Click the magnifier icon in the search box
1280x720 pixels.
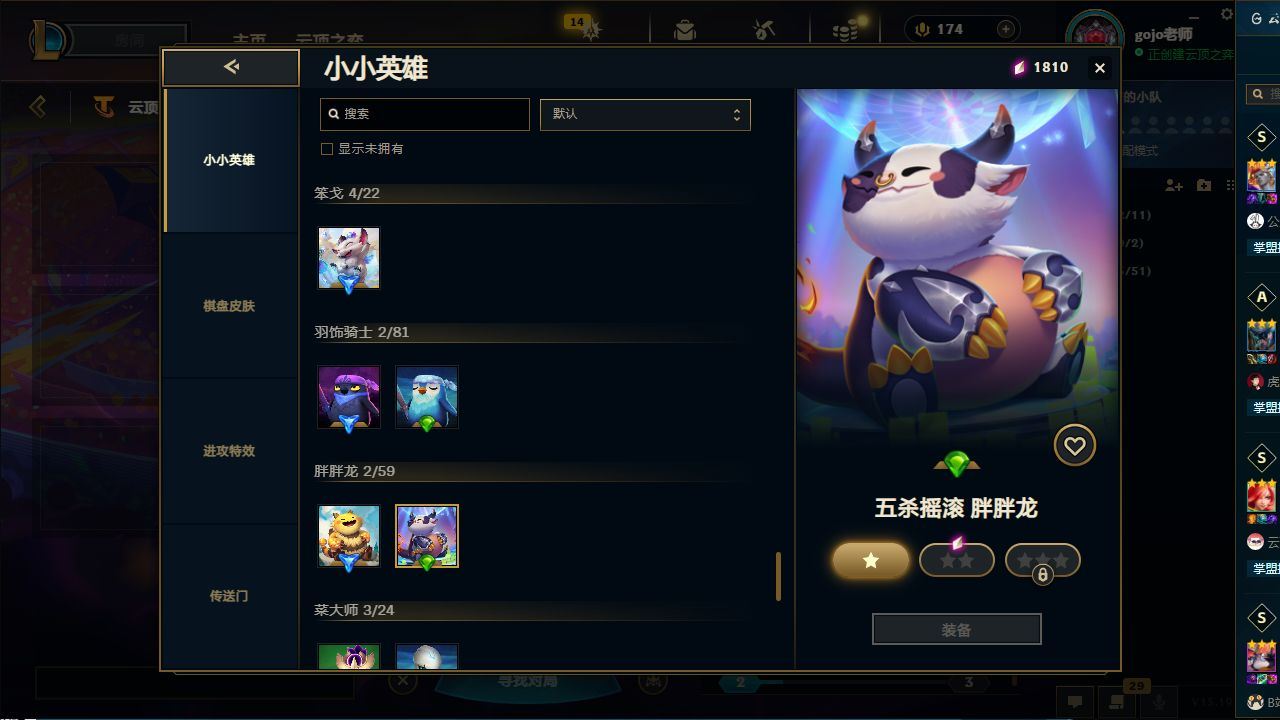(334, 114)
